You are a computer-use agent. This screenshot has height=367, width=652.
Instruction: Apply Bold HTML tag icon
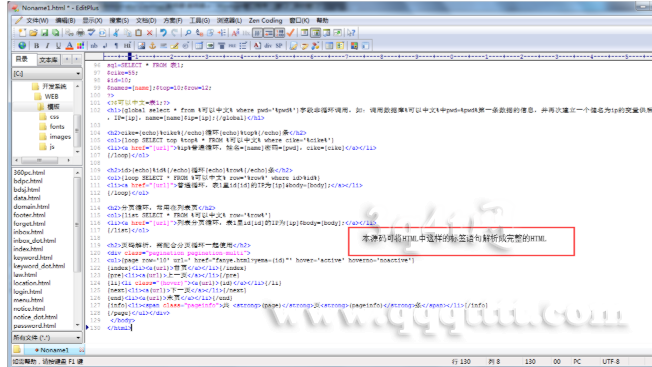coord(37,46)
